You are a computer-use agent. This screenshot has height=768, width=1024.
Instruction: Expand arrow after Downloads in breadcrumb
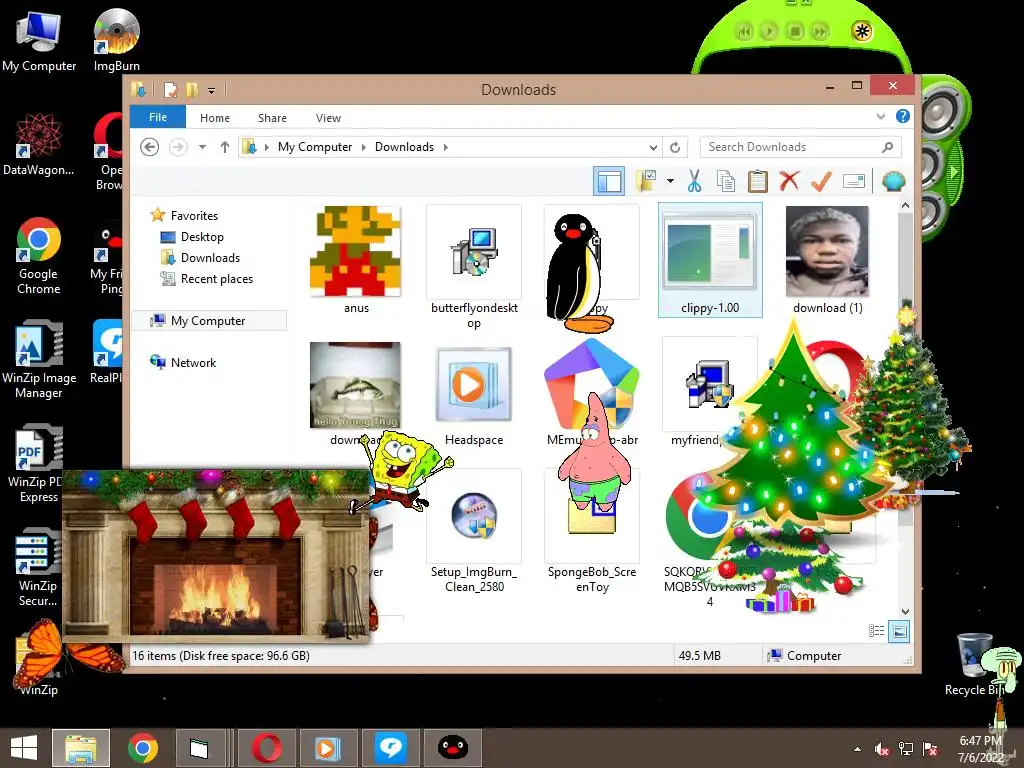[x=445, y=148]
